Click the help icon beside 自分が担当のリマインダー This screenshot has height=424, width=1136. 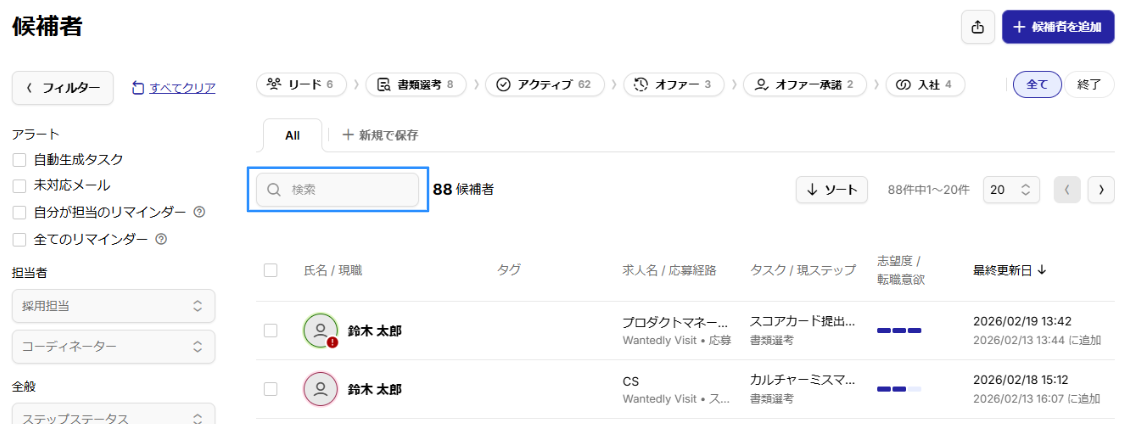[x=199, y=212]
